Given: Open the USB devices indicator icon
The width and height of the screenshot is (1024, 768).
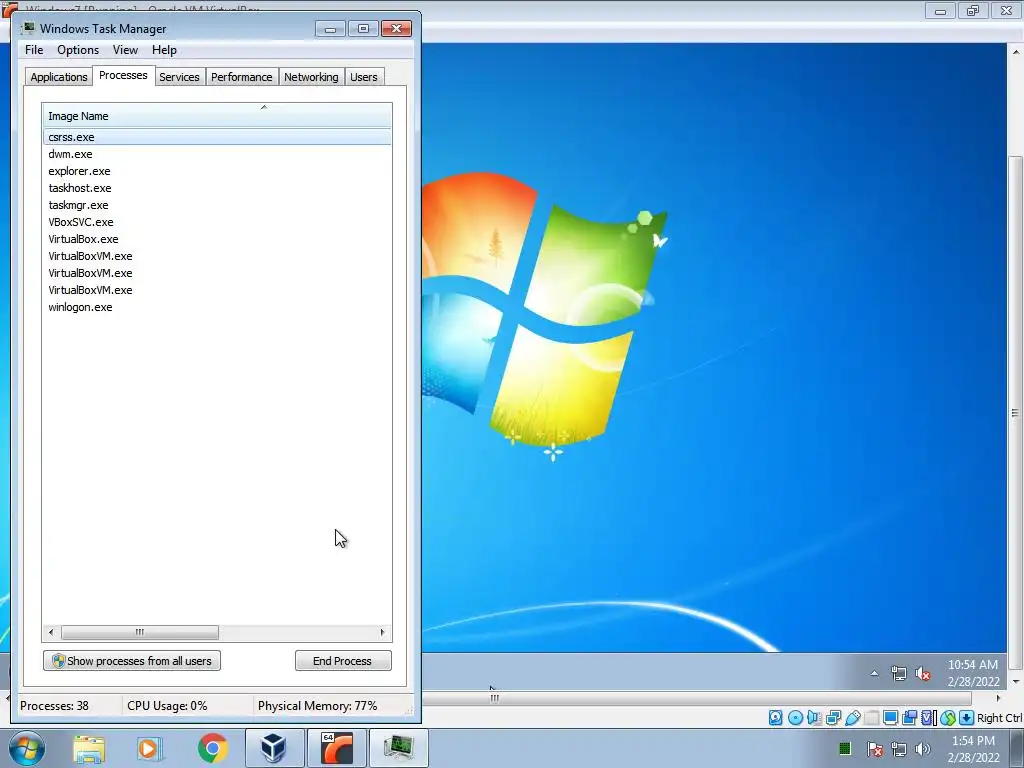Looking at the screenshot, I should (852, 718).
